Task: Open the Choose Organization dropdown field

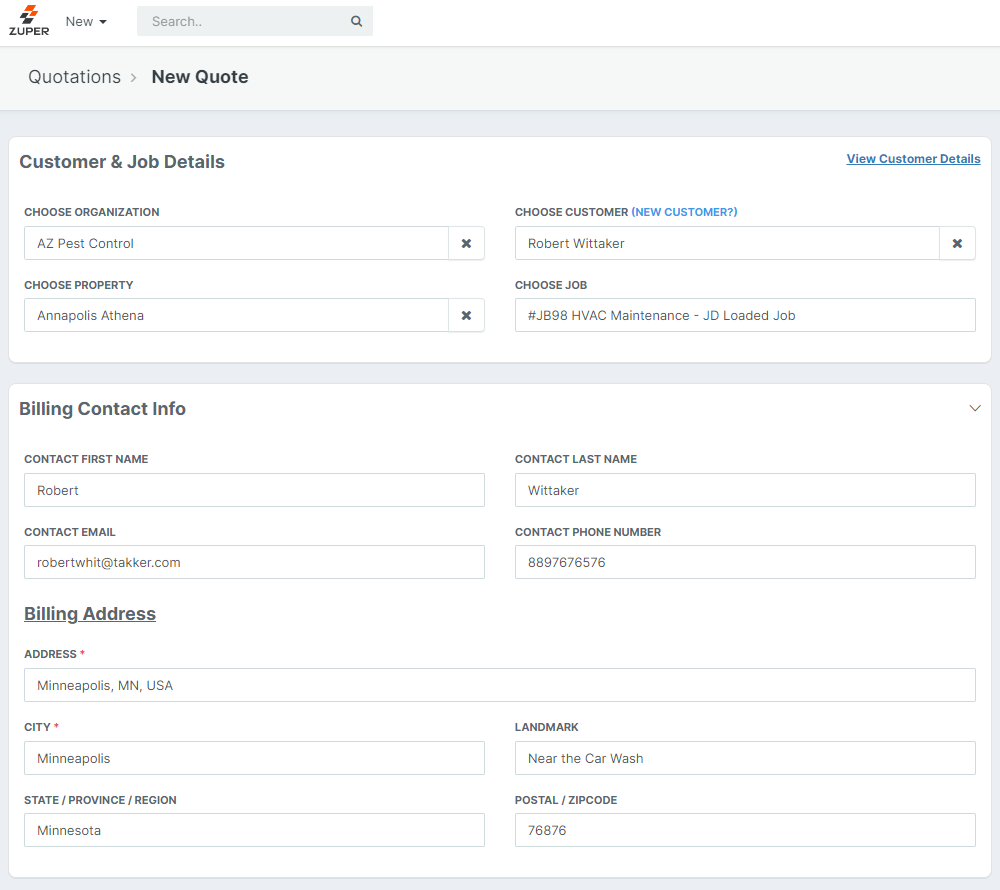Action: click(x=236, y=243)
